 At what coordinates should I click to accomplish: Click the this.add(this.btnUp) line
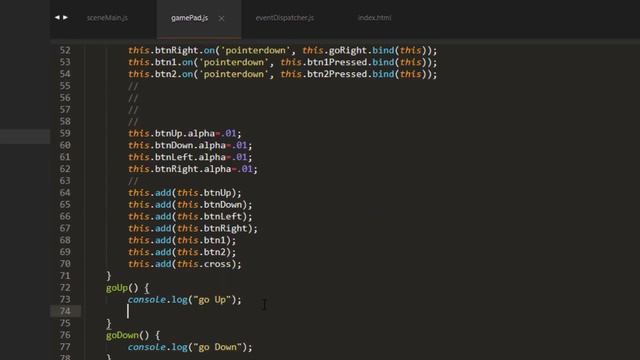pos(184,193)
